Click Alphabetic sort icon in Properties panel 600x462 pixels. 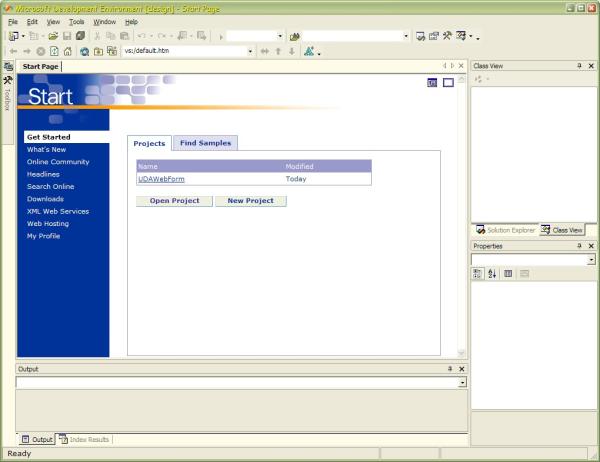click(492, 274)
